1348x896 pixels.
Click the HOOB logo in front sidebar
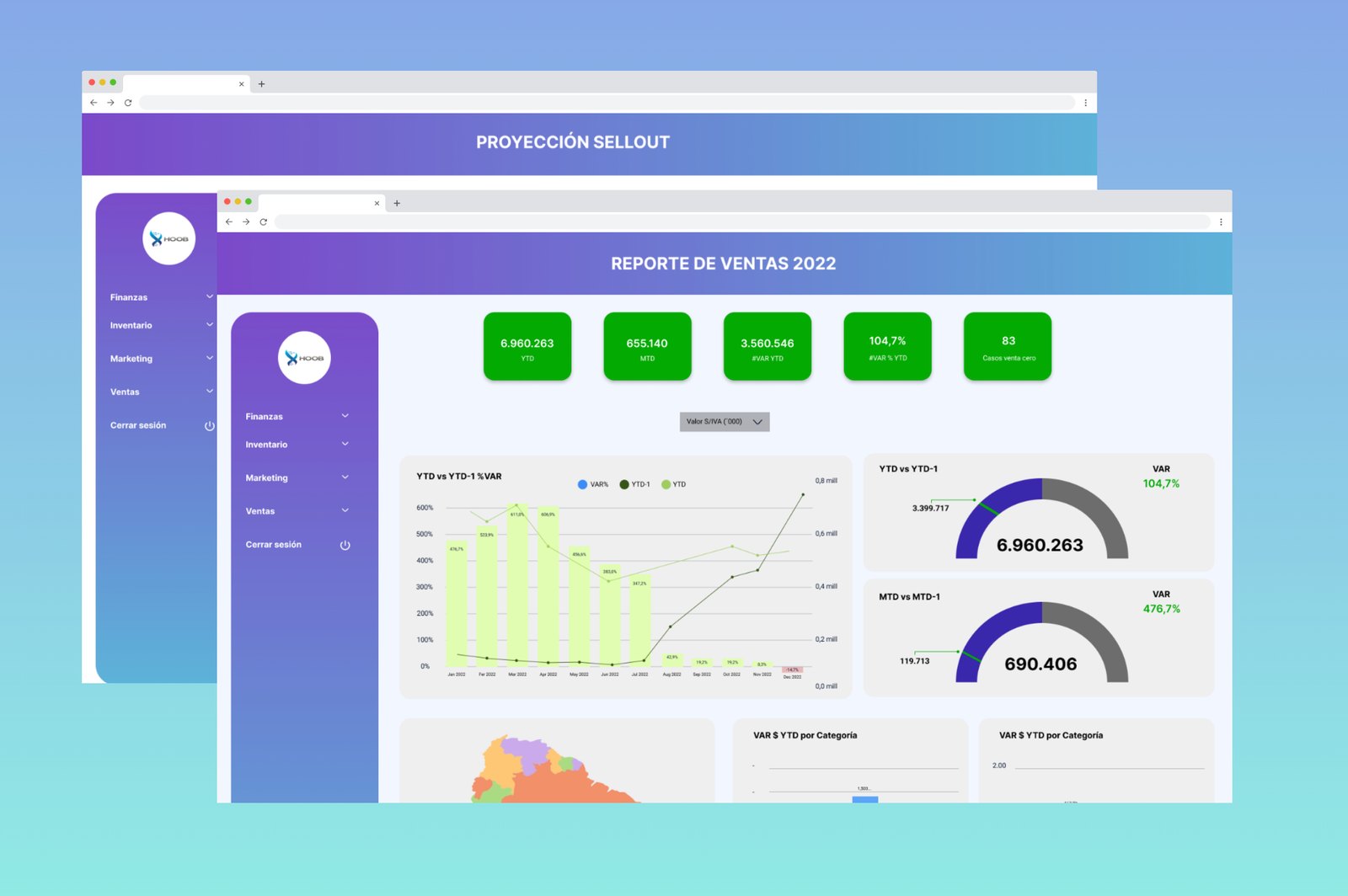coord(304,358)
